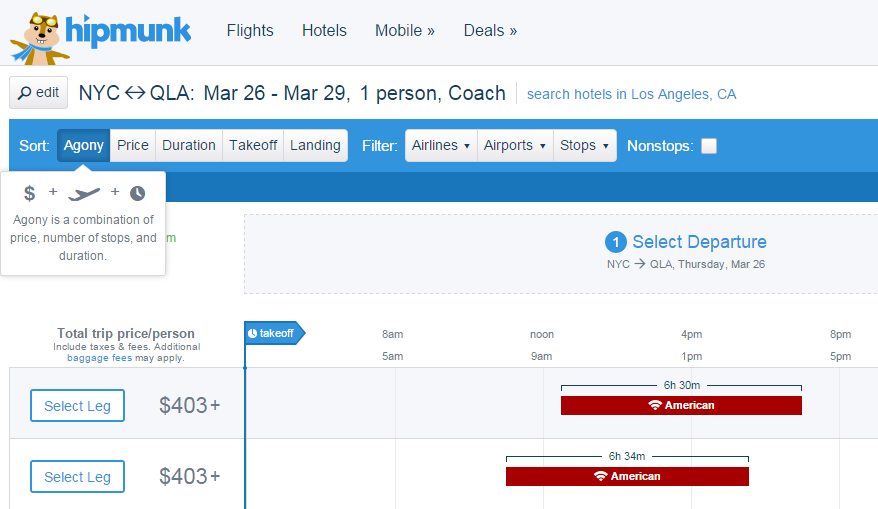Screen dimensions: 878x509
Task: Sort flights by Landing time
Action: pyautogui.click(x=315, y=146)
